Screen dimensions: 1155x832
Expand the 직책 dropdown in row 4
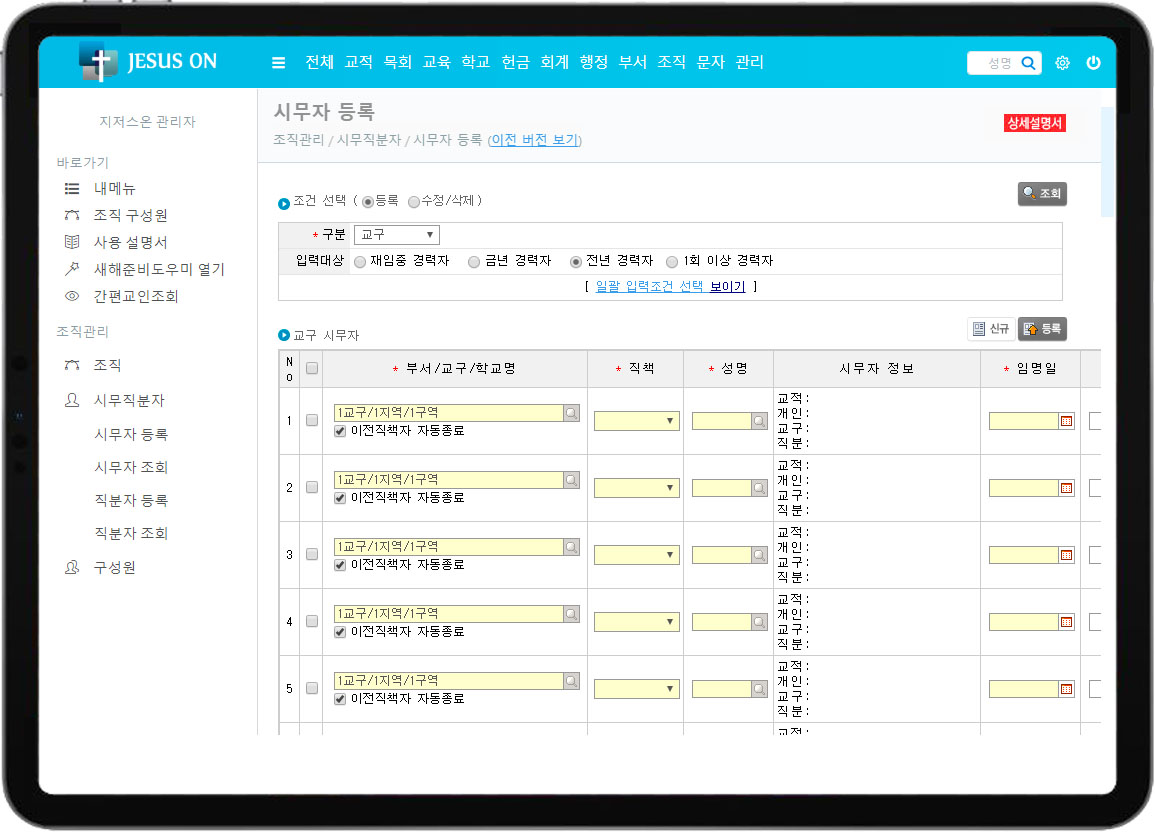[636, 622]
